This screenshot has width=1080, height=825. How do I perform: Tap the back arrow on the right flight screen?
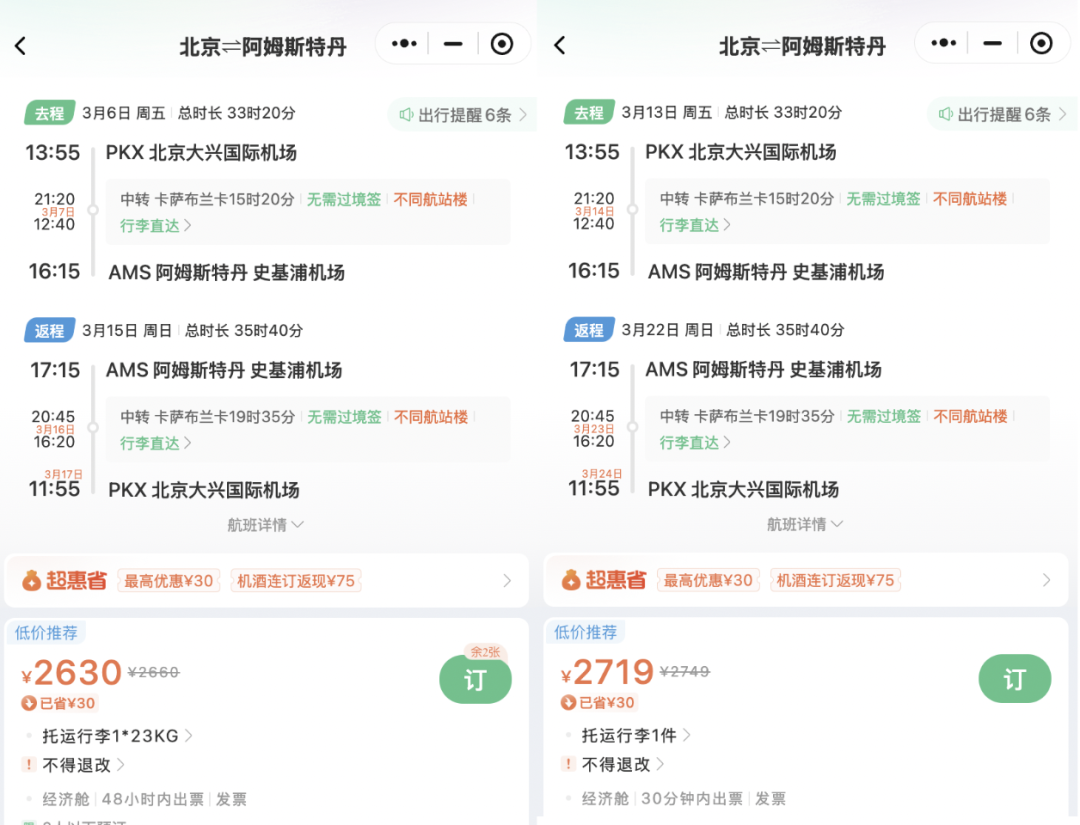562,43
